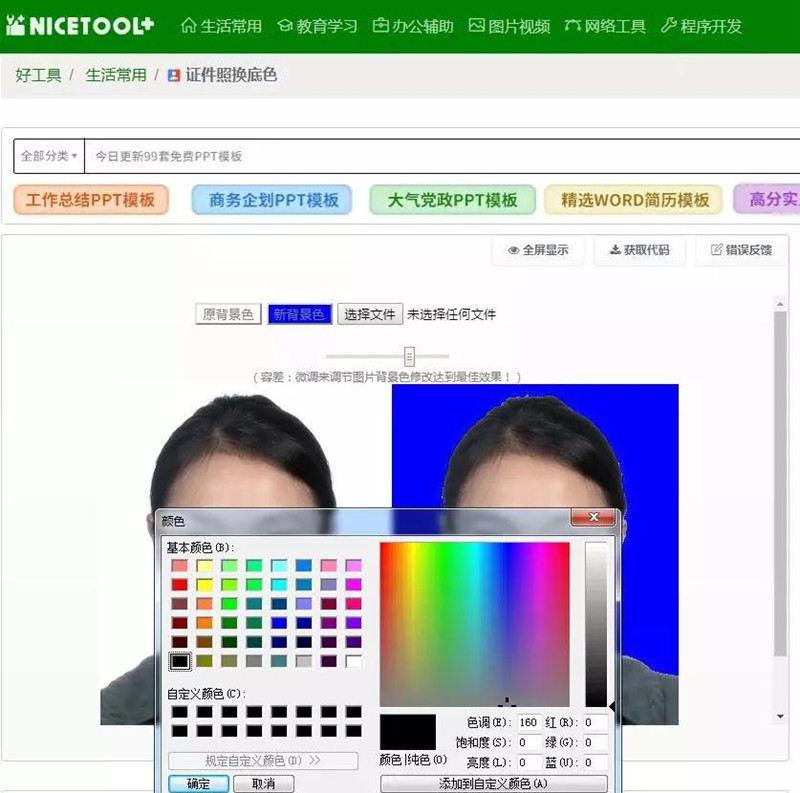Go to 生活常用 breadcrumb link
Screen dimensions: 800x793
tap(116, 75)
